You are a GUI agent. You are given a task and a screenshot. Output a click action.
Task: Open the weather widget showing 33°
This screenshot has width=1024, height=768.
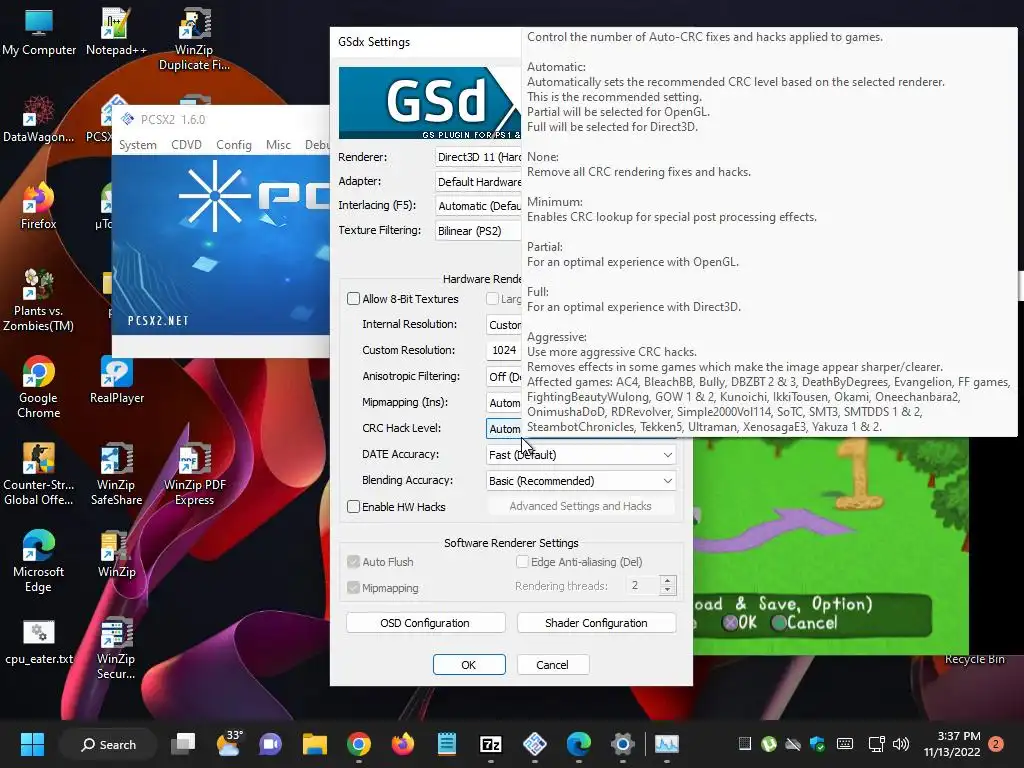(229, 744)
